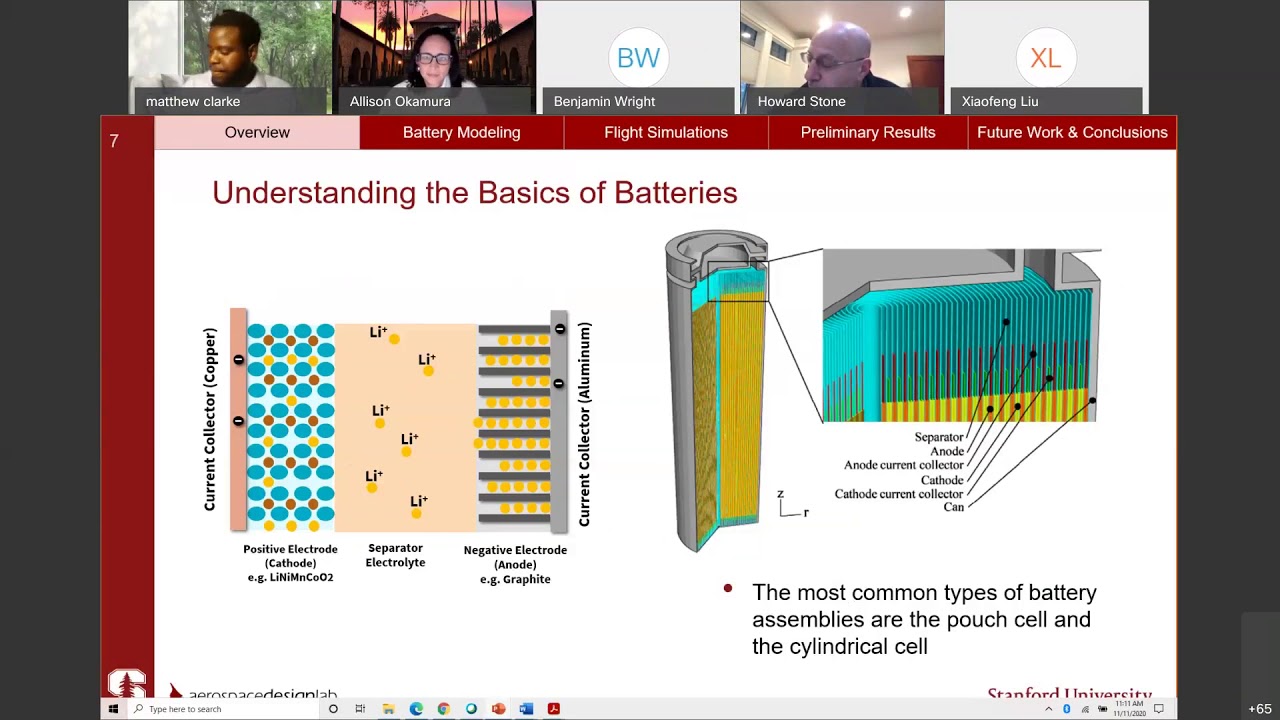Open the Flight Simulations section
Image resolution: width=1280 pixels, height=720 pixels.
coord(666,132)
